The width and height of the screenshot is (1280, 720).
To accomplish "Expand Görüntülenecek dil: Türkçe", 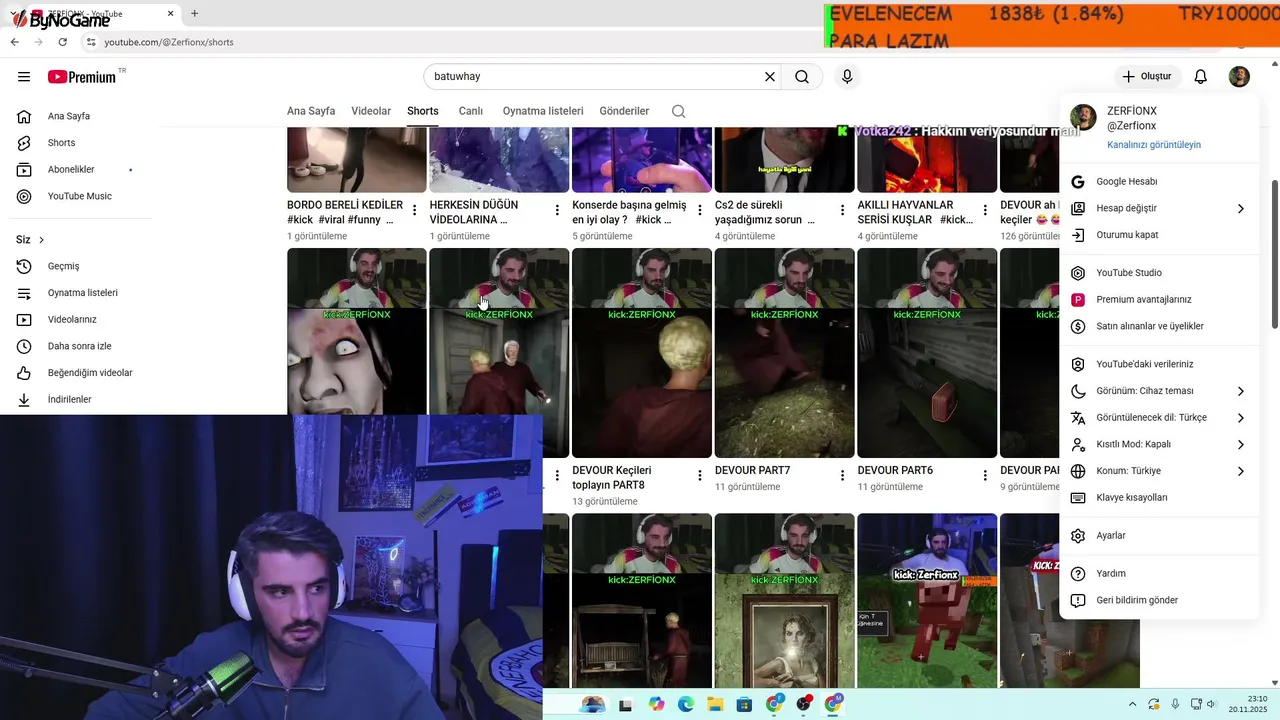I will [1159, 417].
